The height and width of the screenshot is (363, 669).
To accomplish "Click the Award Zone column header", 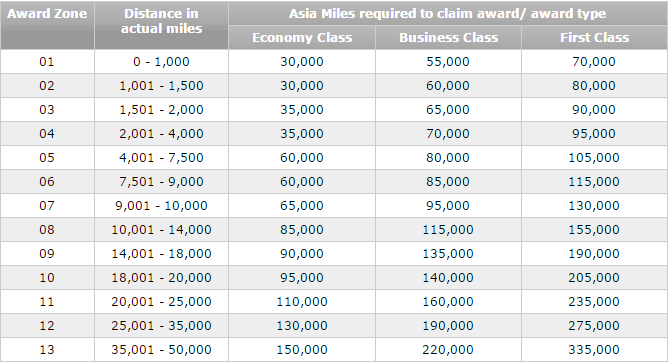I will tap(47, 25).
